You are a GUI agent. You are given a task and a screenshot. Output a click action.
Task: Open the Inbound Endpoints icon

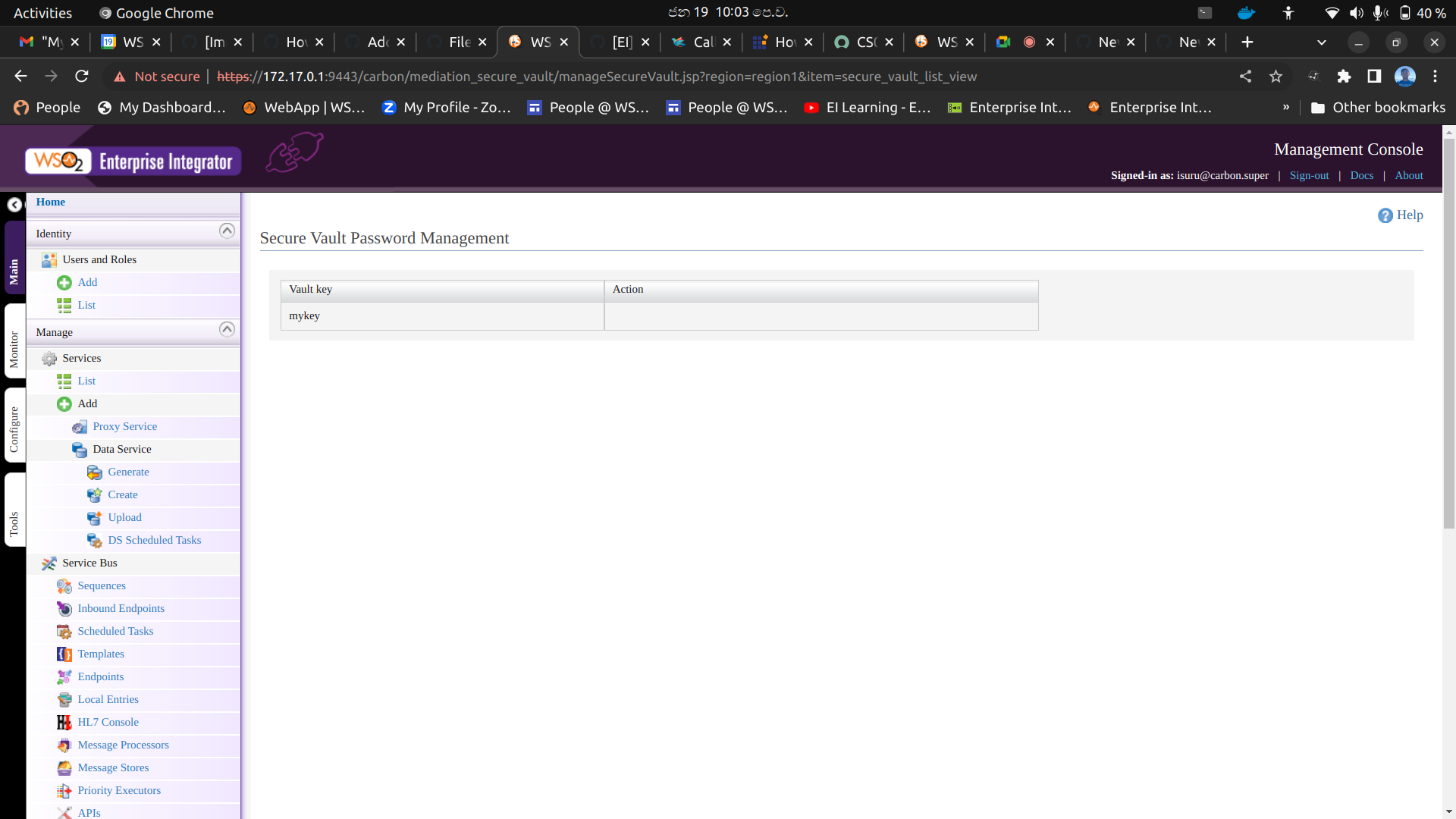tap(64, 608)
